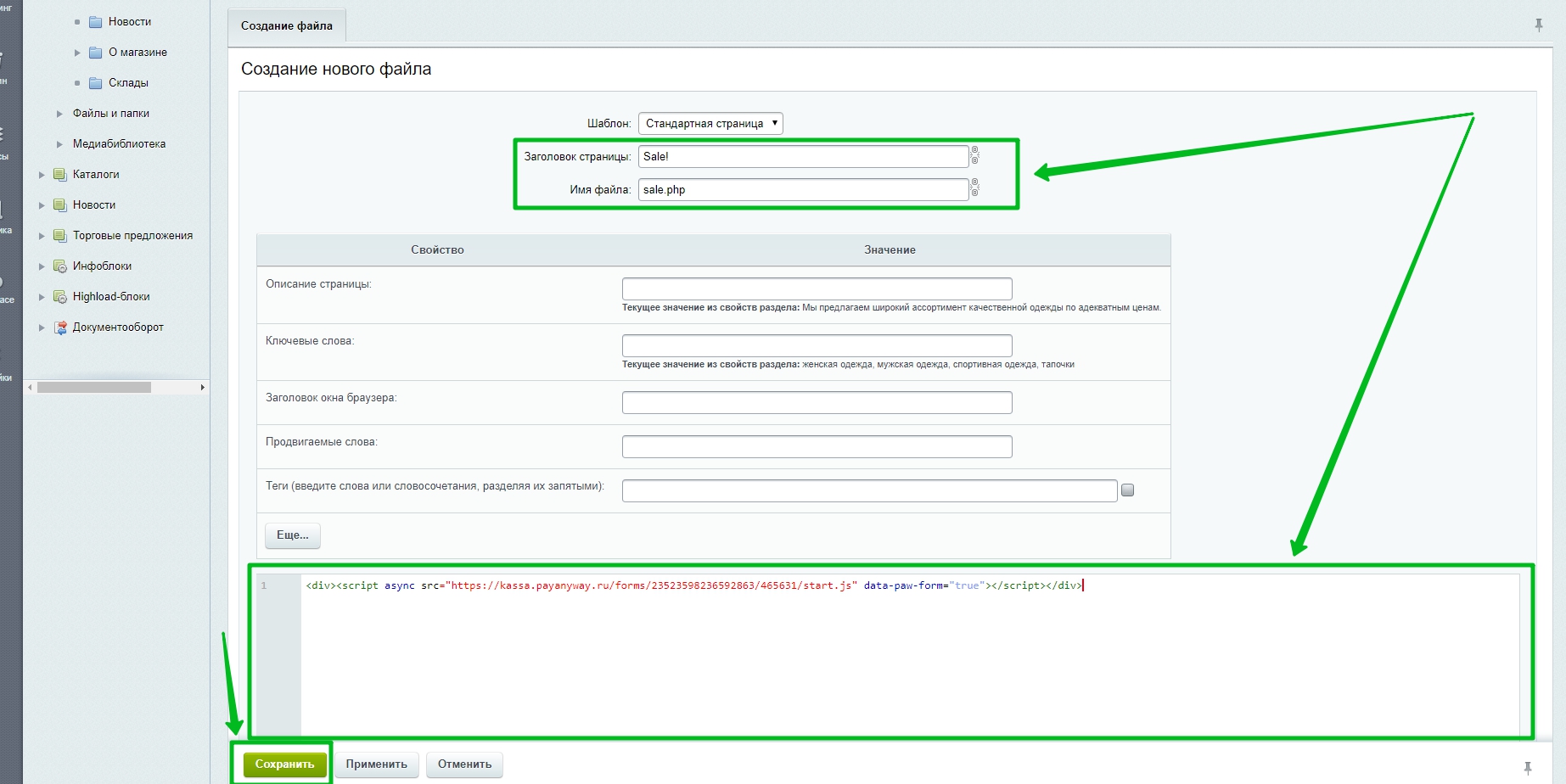Click the Новости folder icon in tree
This screenshot has width=1566, height=784.
[95, 22]
